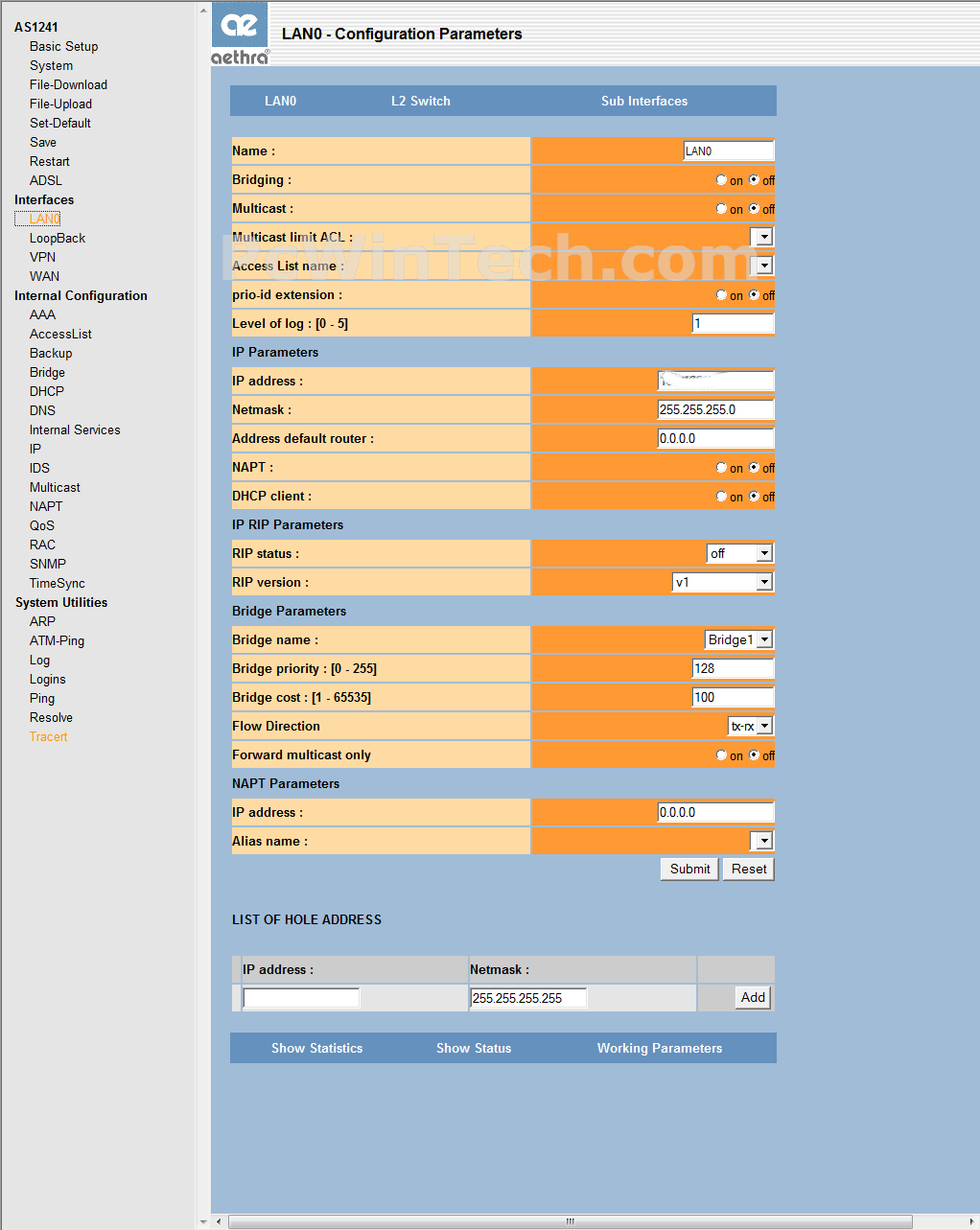Open Basic Setup in sidebar
Screen dimensions: 980x1230
(x=63, y=46)
